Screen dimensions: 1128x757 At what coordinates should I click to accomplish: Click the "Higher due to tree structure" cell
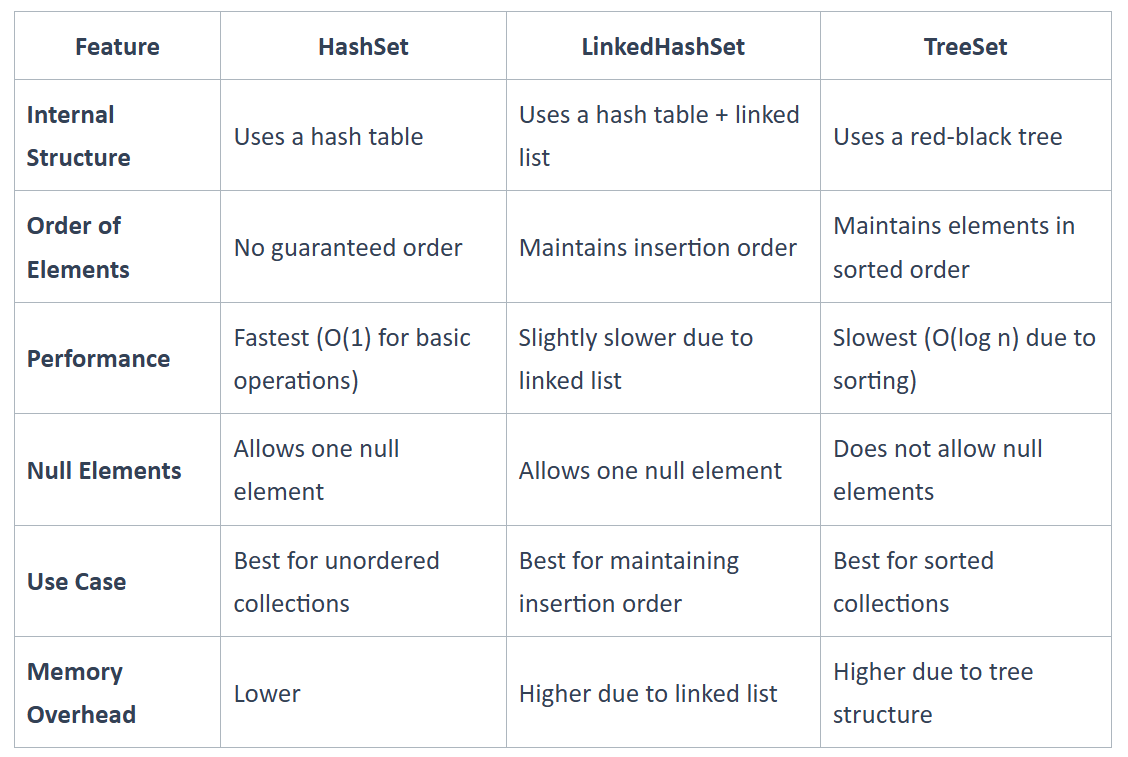pos(932,693)
